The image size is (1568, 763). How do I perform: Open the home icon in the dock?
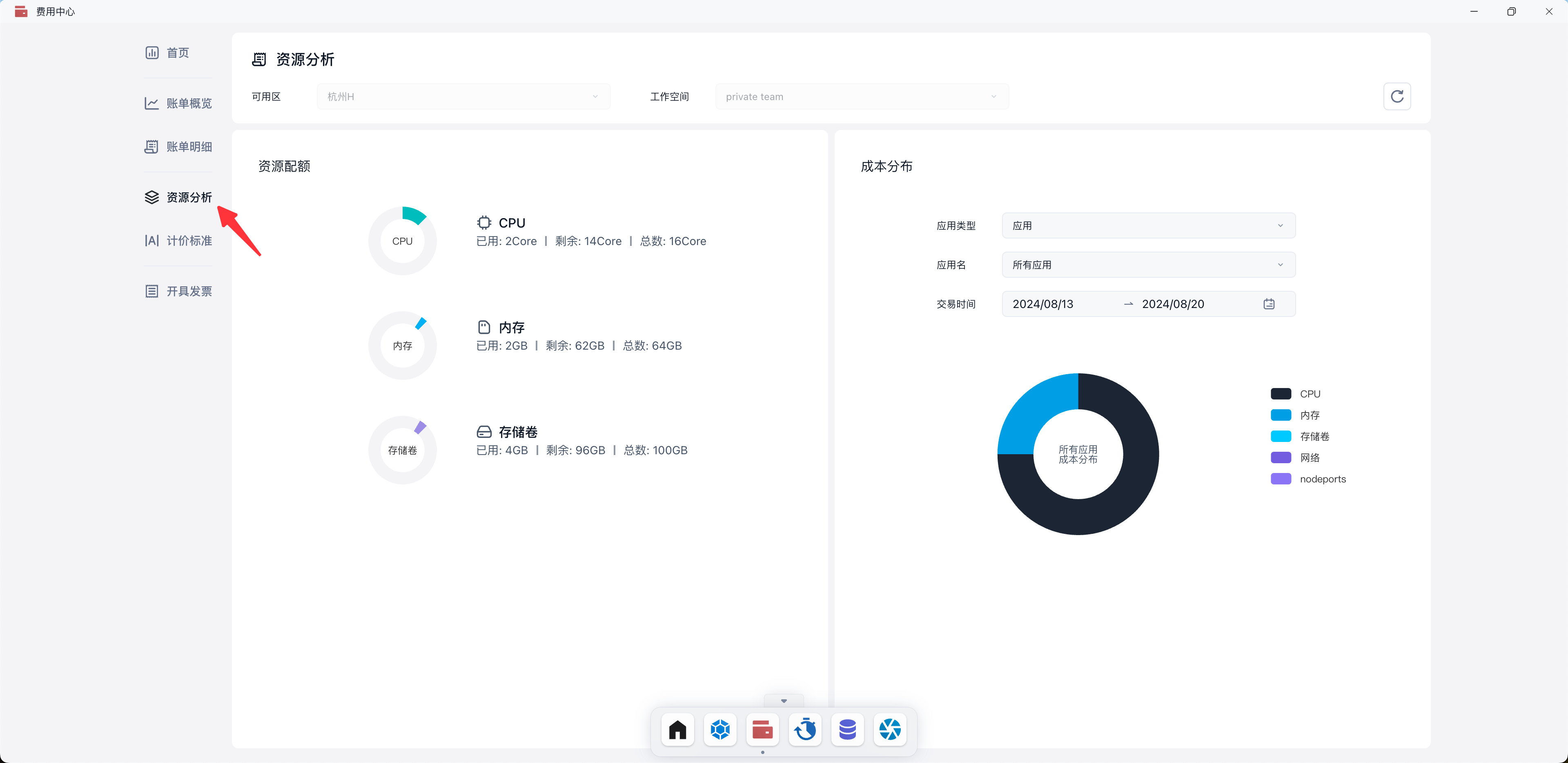[x=677, y=730]
